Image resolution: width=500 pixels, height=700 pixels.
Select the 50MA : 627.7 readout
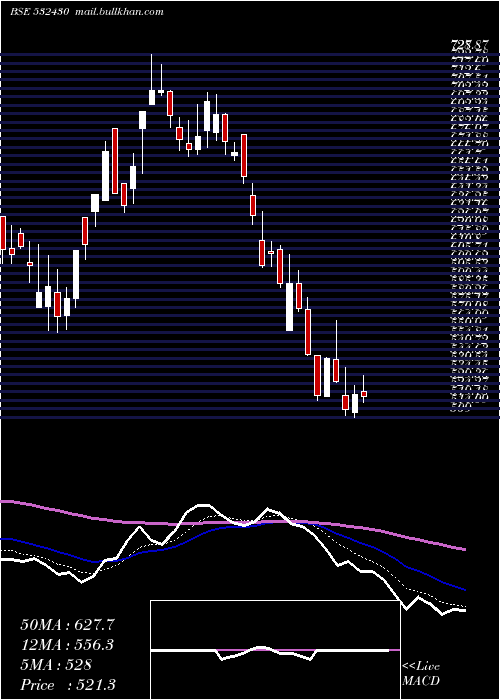click(x=65, y=624)
